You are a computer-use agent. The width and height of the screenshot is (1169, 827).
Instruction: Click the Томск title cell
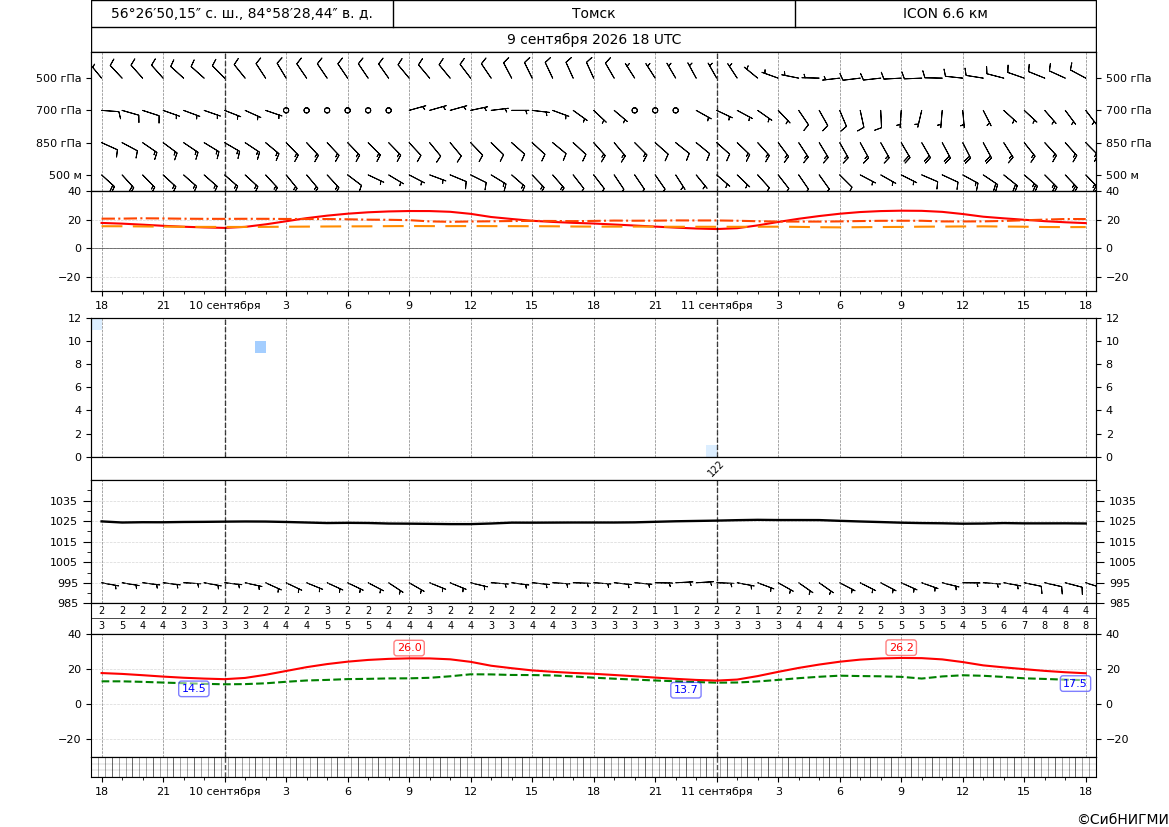point(594,13)
